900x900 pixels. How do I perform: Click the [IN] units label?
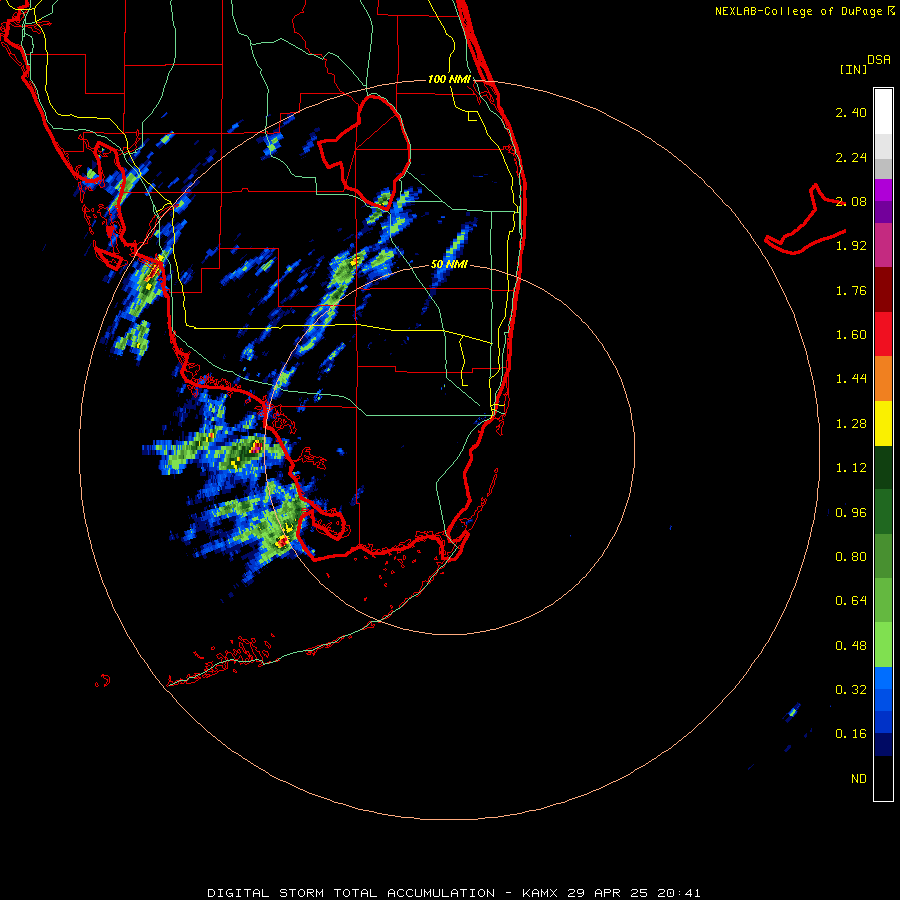854,69
